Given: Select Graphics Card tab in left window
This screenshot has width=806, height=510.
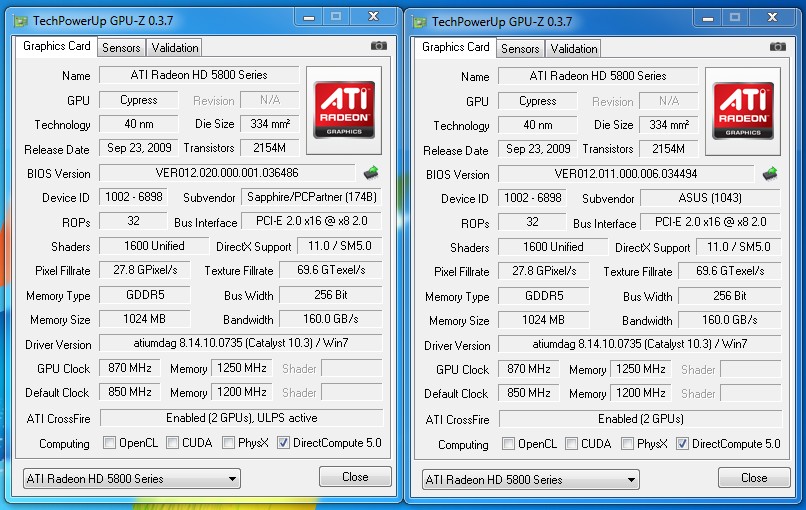Looking at the screenshot, I should 57,46.
